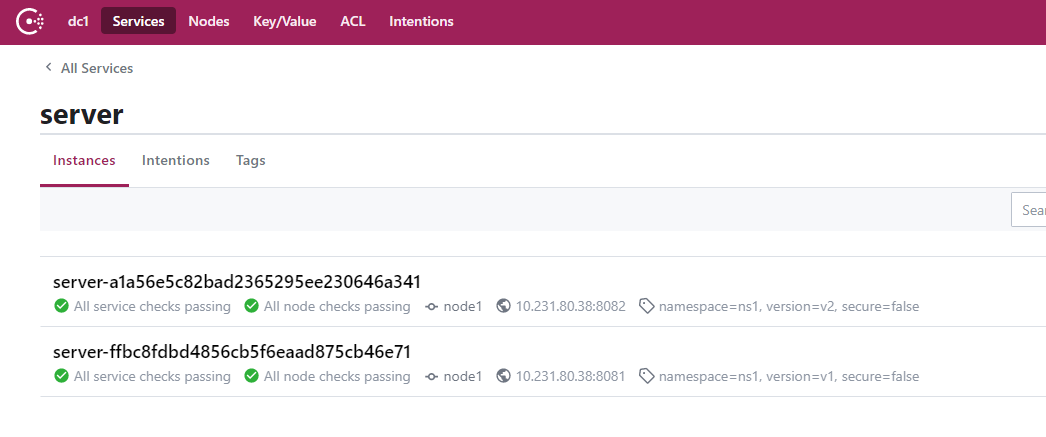This screenshot has width=1046, height=437.
Task: Click the green service check icon for server-a1a56e5c
Action: click(x=61, y=306)
